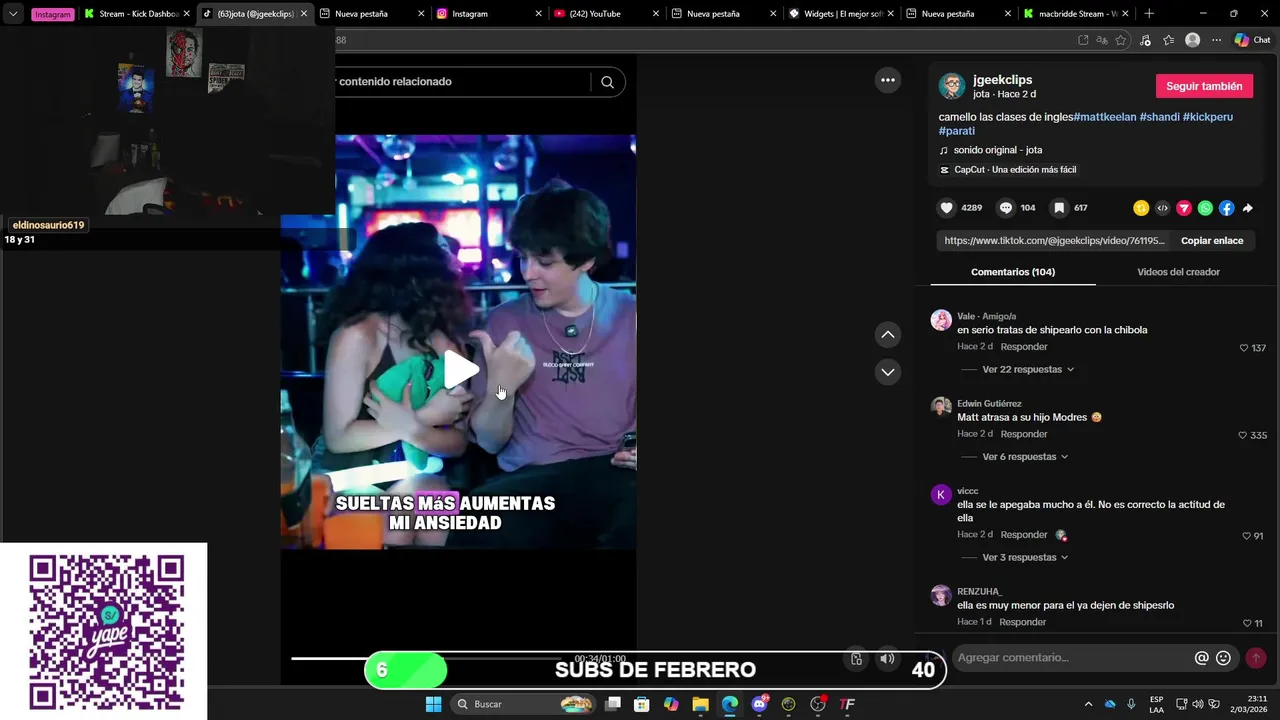The height and width of the screenshot is (720, 1280).
Task: Open the Windows Start menu
Action: [433, 704]
